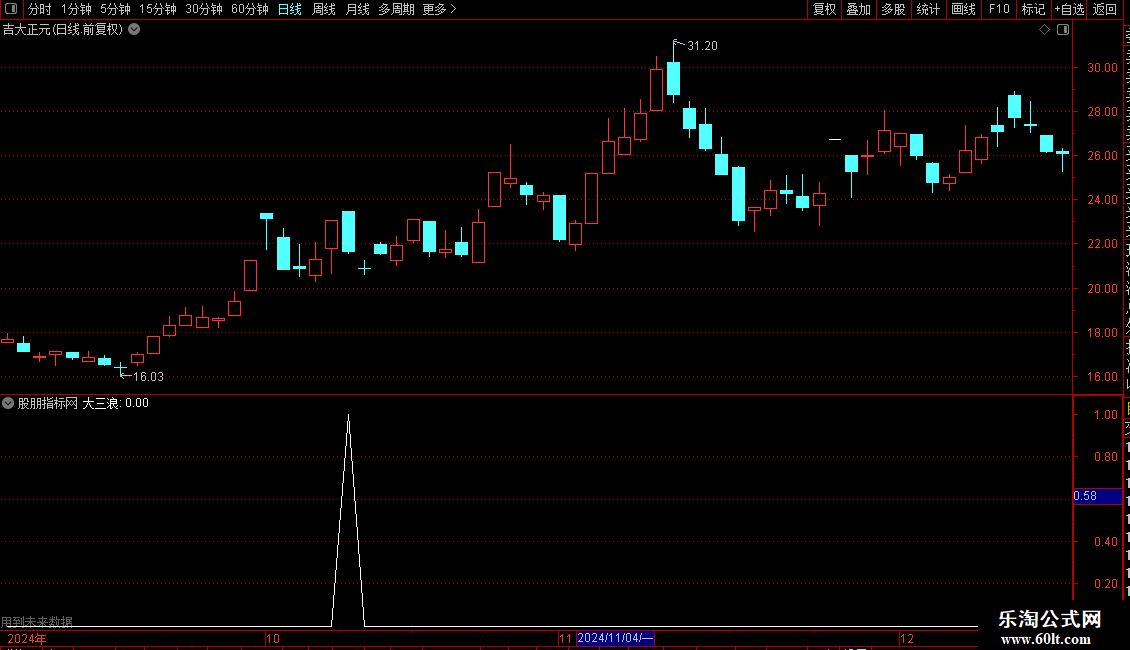Viewport: 1130px width, 650px height.
Task: Click the 2024/11/04 date marker
Action: (x=615, y=638)
